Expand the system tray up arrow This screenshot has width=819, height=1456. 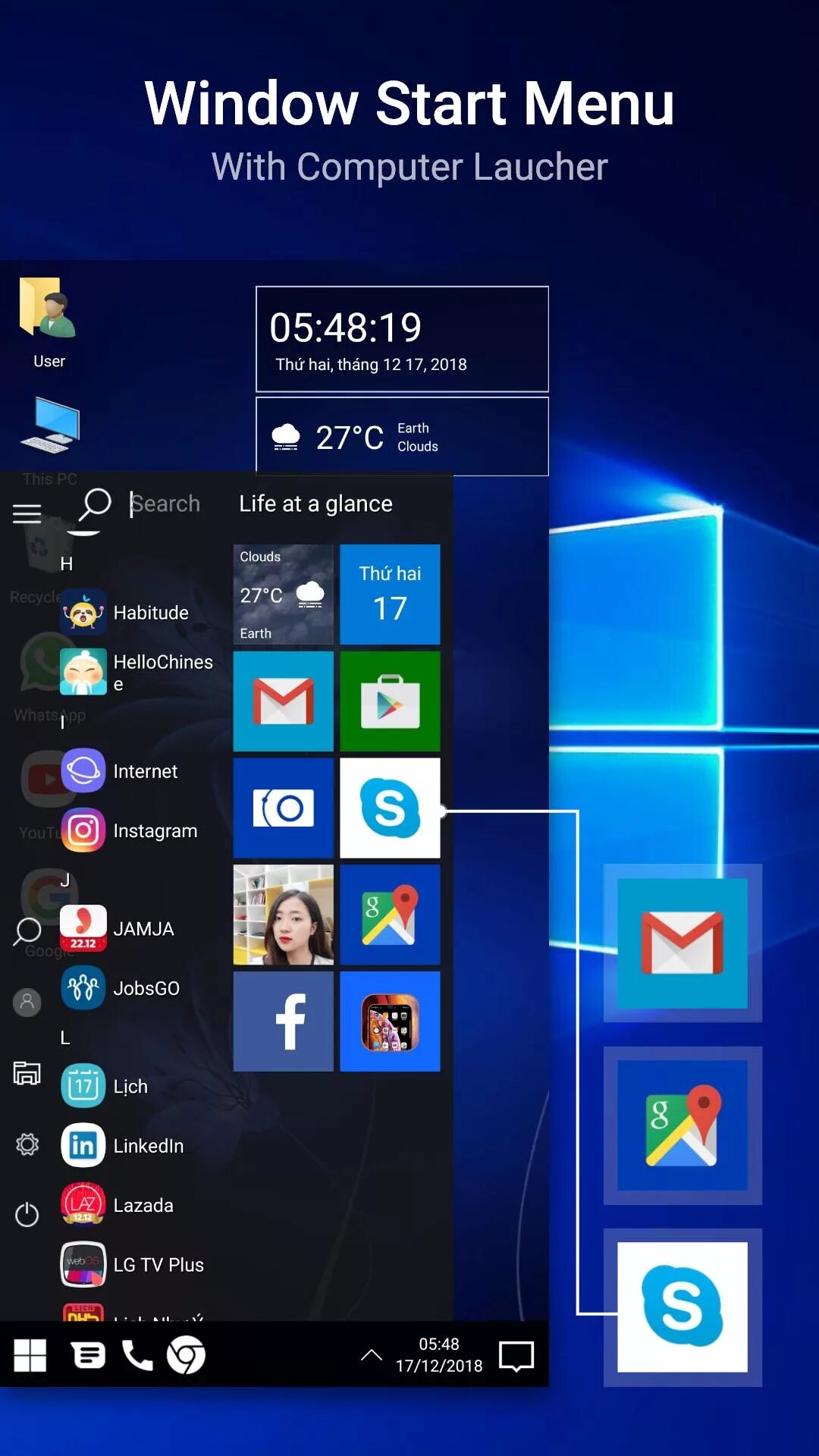pos(372,1354)
